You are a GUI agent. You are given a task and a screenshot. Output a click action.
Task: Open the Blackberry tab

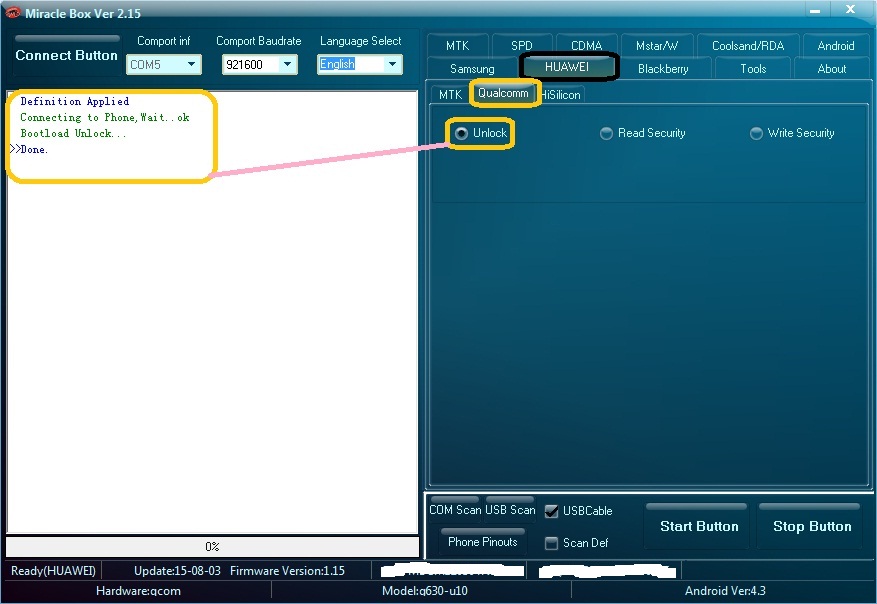(663, 69)
